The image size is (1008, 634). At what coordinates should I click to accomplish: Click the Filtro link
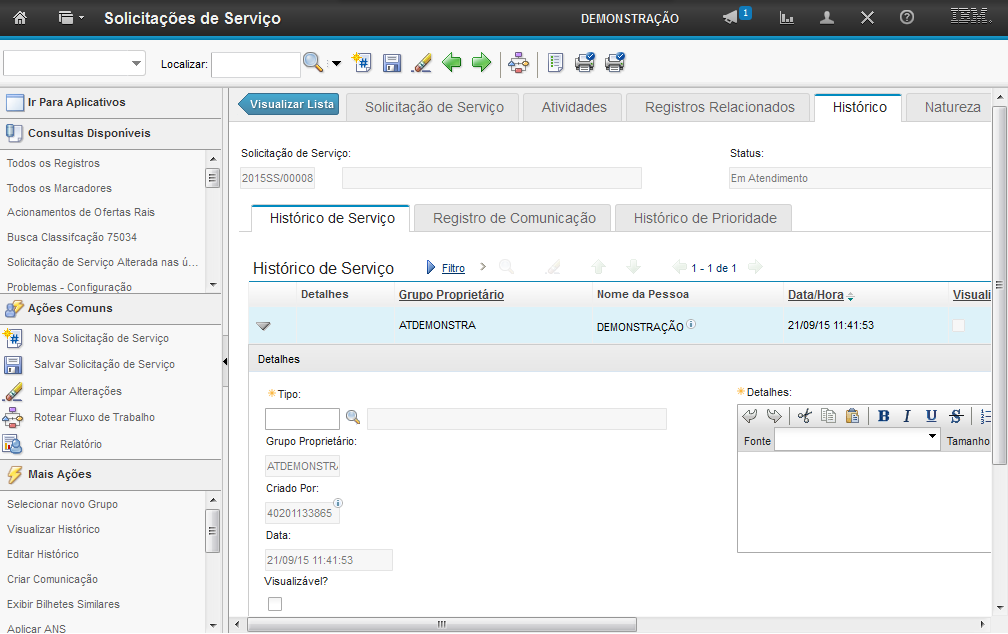(453, 268)
